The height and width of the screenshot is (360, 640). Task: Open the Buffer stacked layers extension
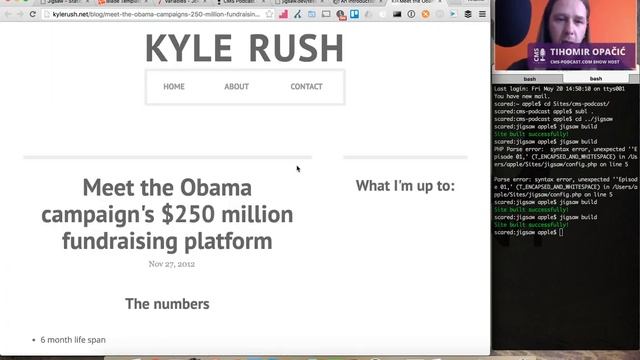click(x=468, y=14)
